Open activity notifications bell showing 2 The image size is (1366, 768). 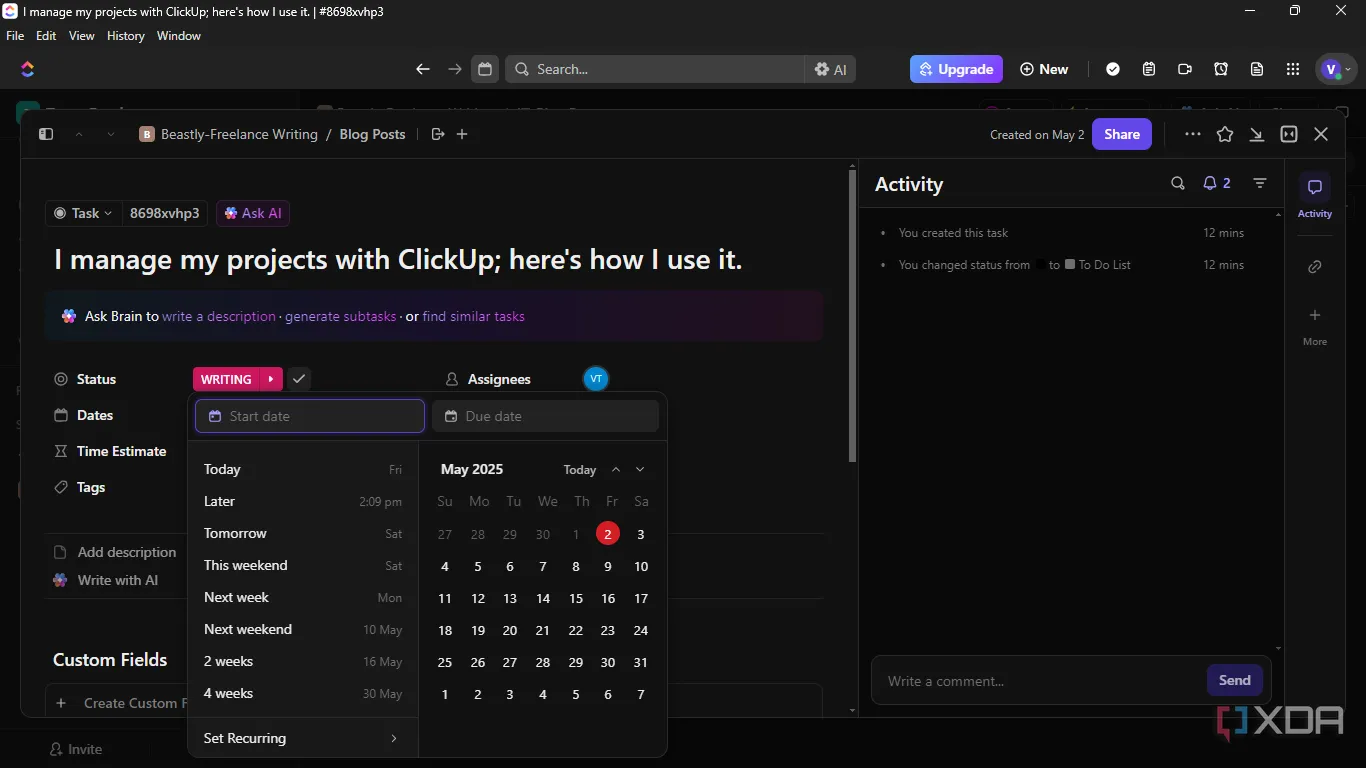(x=1217, y=183)
